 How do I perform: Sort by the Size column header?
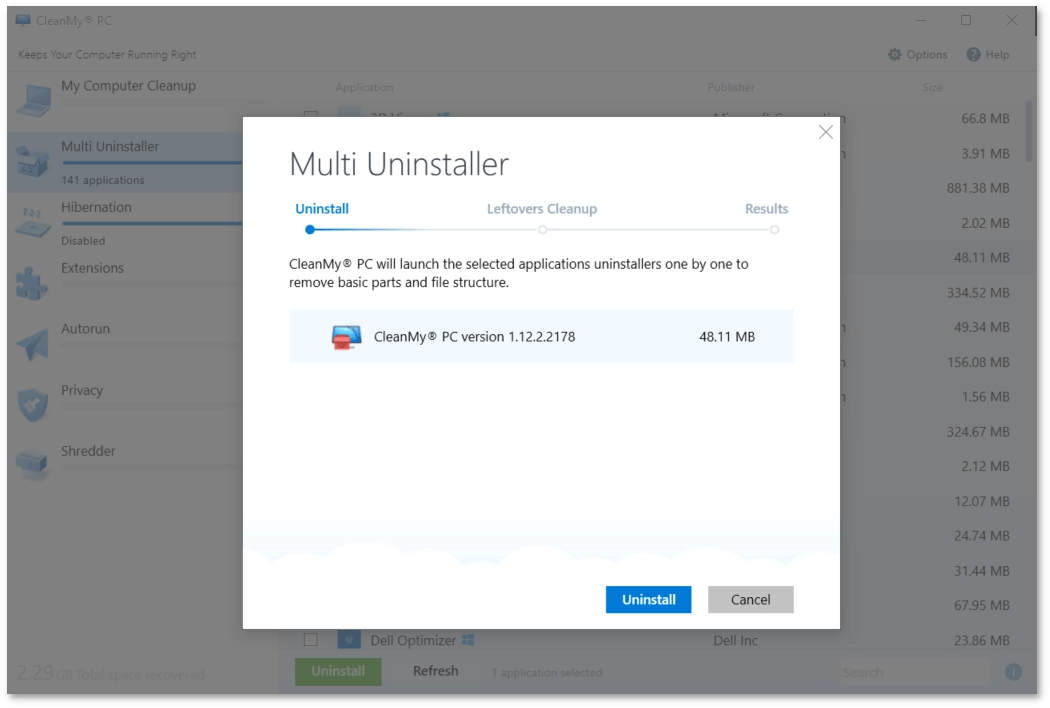click(932, 87)
